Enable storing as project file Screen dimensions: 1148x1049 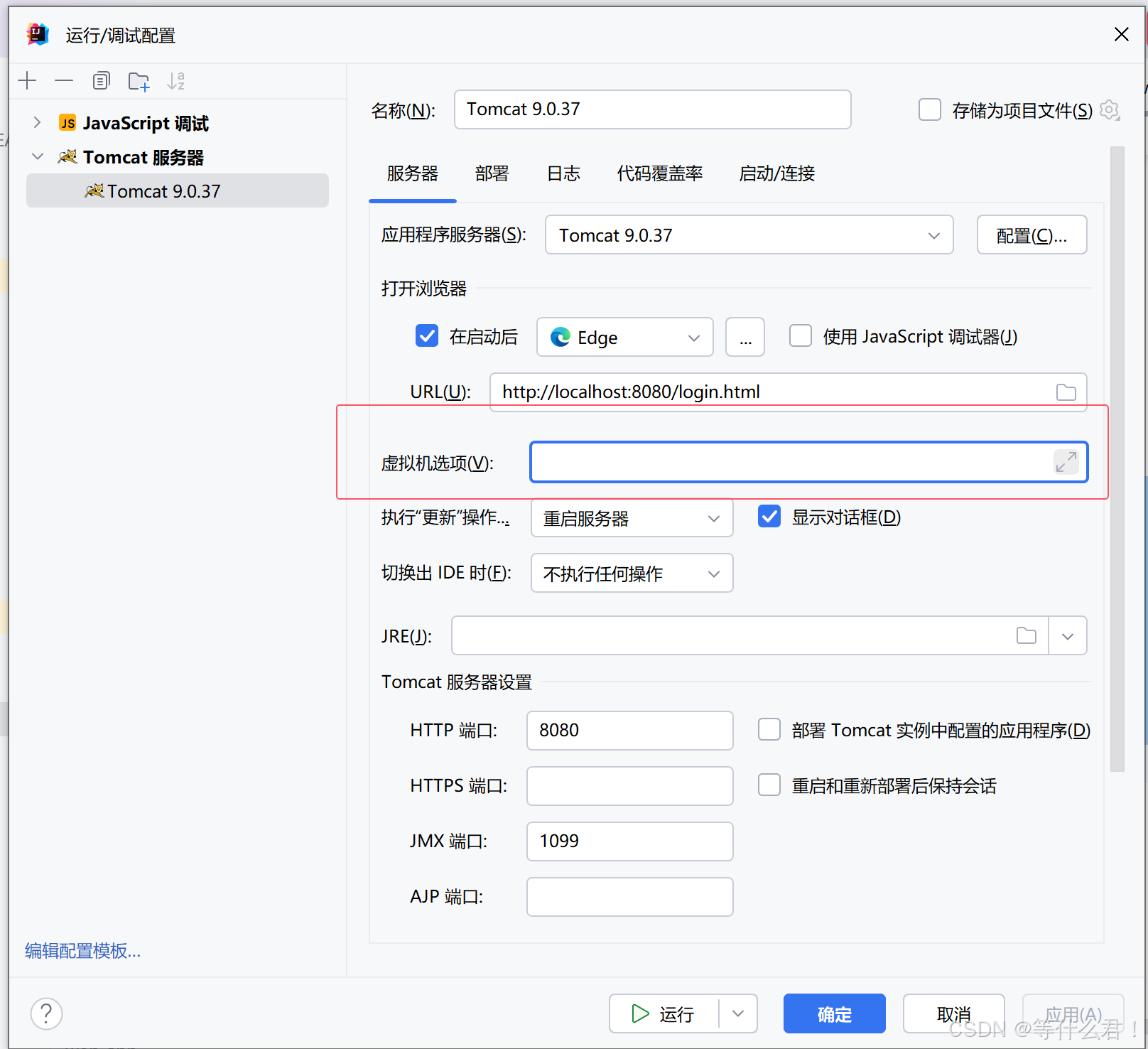pyautogui.click(x=930, y=110)
